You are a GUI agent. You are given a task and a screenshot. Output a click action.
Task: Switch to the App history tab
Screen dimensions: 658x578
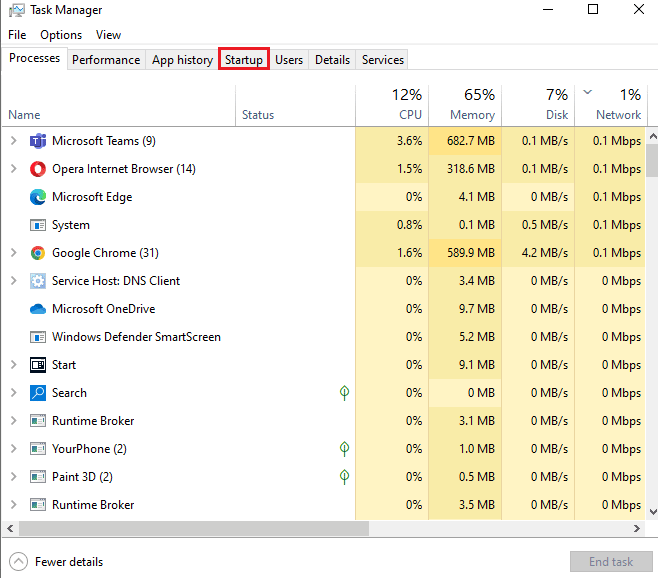182,60
